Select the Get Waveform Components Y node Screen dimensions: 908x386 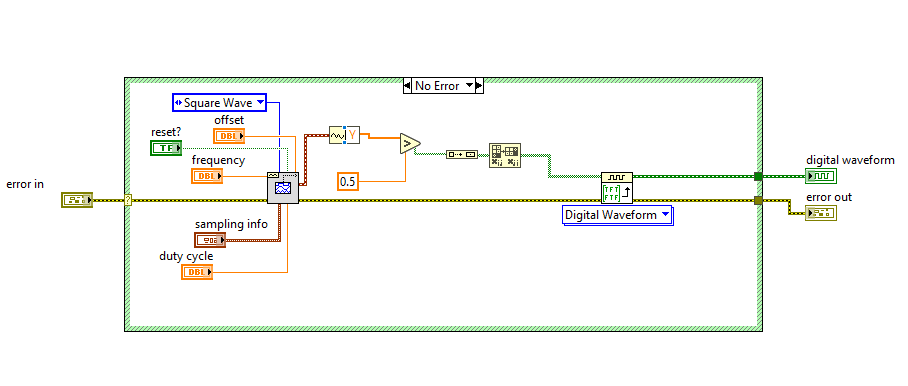pyautogui.click(x=345, y=135)
